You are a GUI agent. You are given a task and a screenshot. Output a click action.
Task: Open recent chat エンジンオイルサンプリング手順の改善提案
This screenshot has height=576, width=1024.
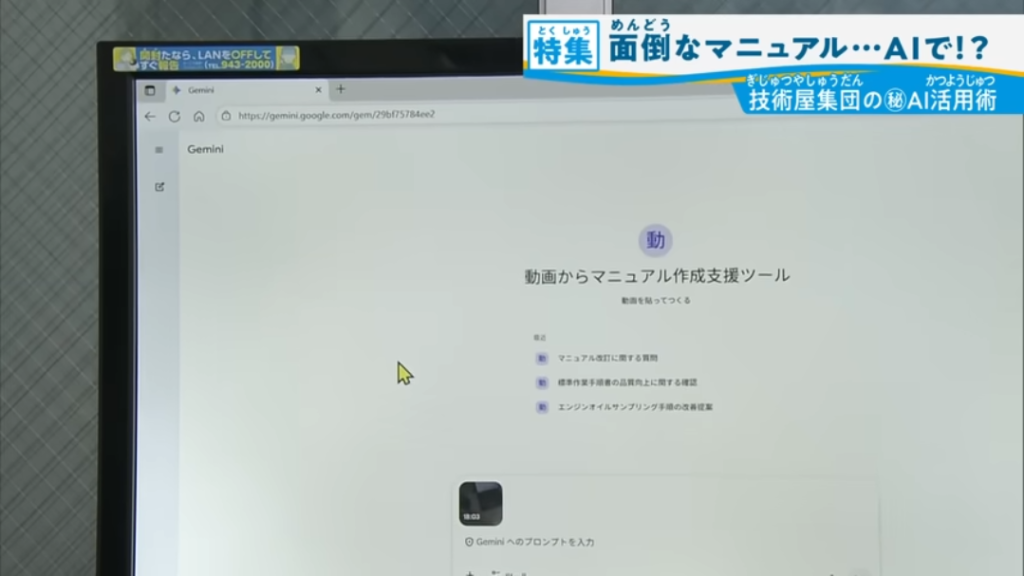tap(635, 407)
